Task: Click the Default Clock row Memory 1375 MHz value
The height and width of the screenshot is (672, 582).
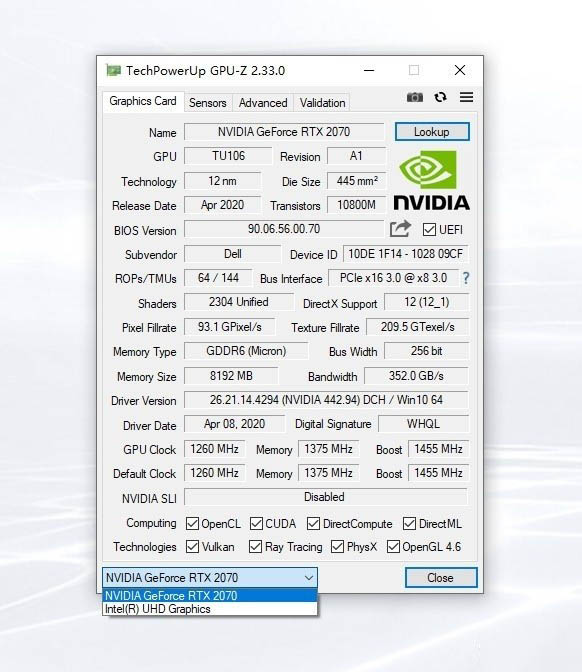Action: (x=328, y=473)
